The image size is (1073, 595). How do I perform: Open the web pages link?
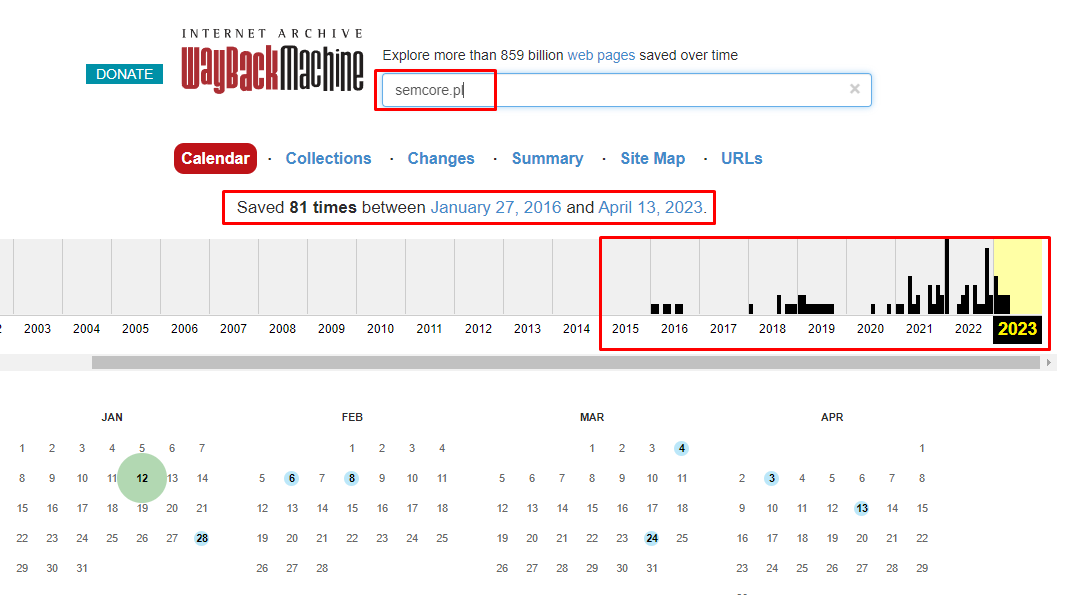601,55
